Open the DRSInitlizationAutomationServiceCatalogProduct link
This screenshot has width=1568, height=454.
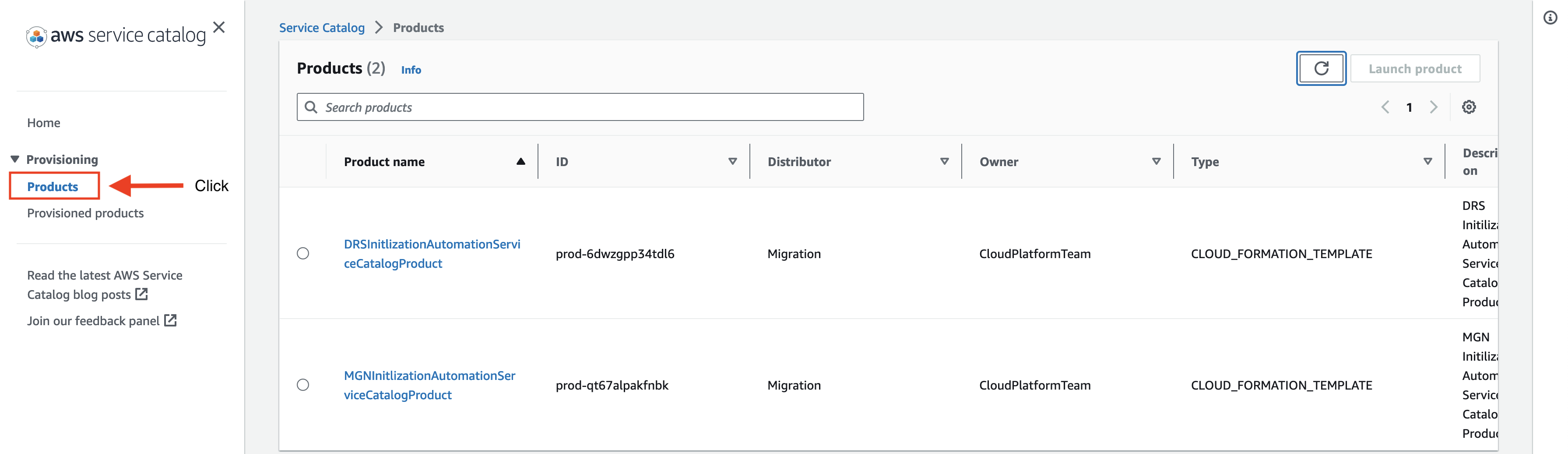(432, 253)
